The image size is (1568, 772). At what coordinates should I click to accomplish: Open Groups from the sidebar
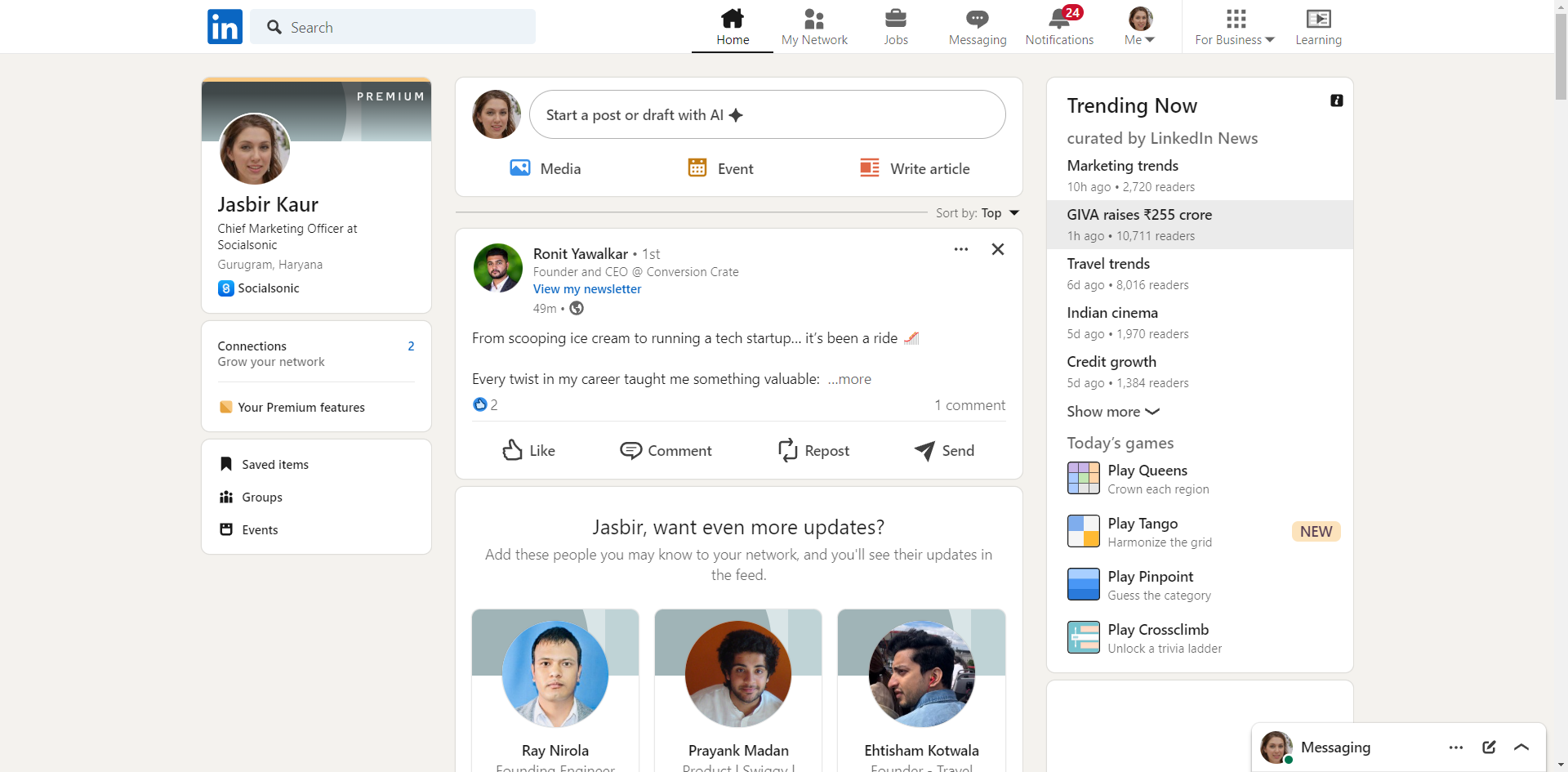pos(252,497)
